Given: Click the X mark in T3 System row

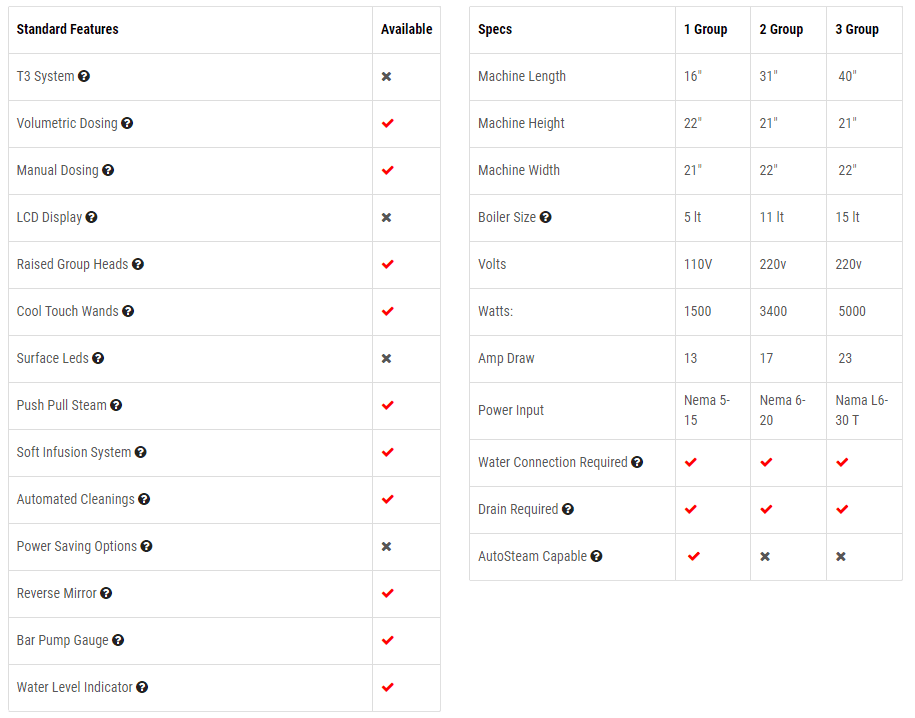Looking at the screenshot, I should tap(386, 76).
